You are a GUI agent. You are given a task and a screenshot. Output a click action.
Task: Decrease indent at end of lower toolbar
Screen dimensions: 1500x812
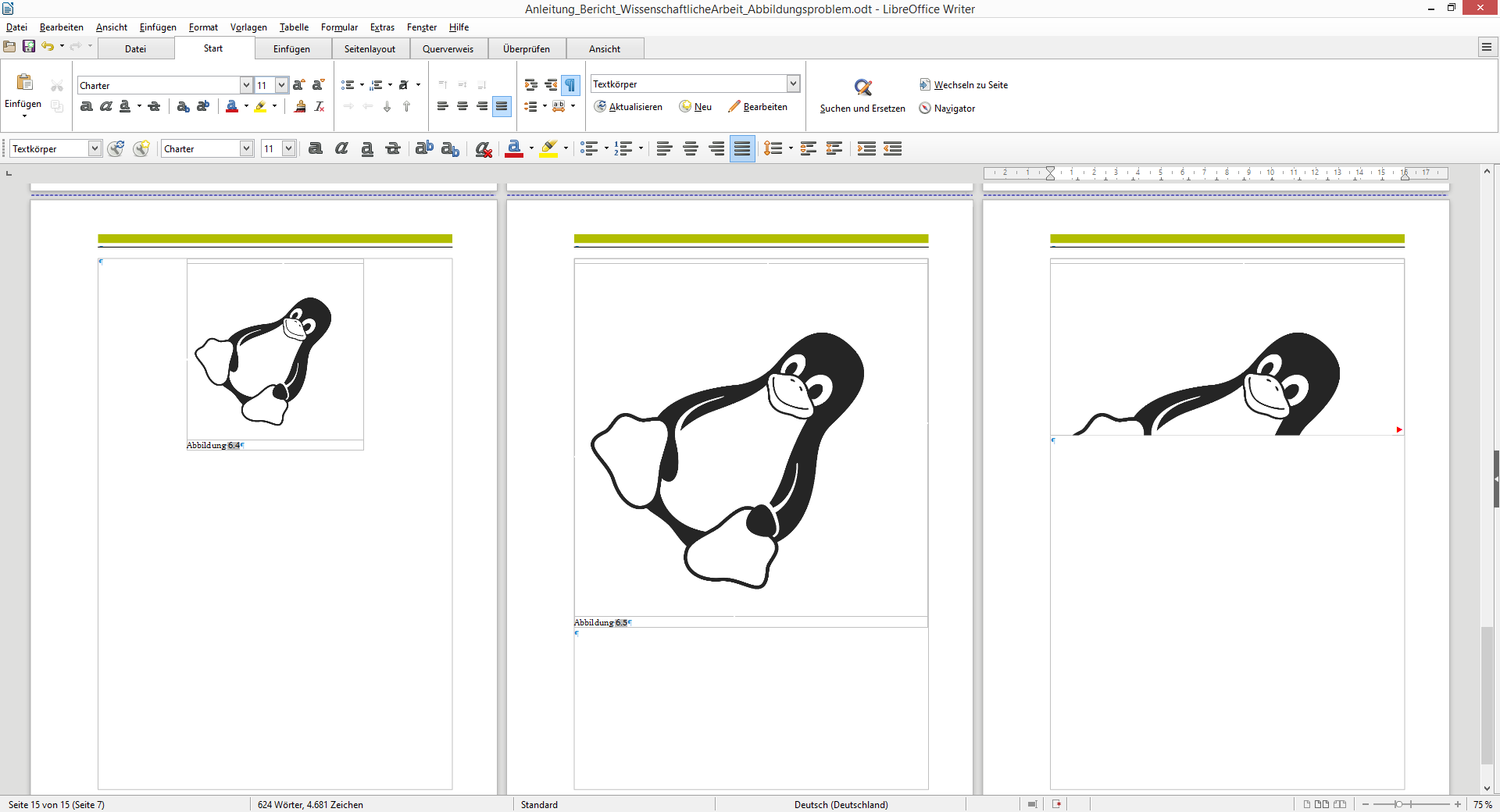click(893, 148)
